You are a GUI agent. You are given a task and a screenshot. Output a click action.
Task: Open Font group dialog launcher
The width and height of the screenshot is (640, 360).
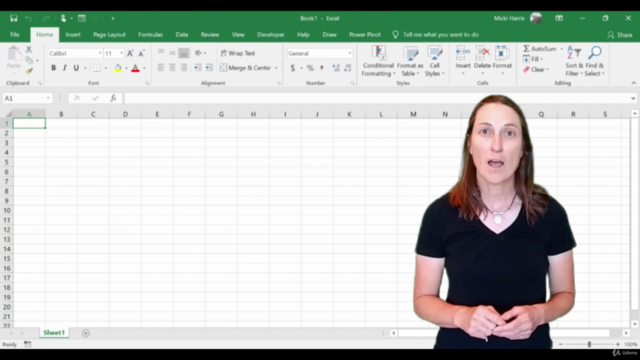point(147,83)
